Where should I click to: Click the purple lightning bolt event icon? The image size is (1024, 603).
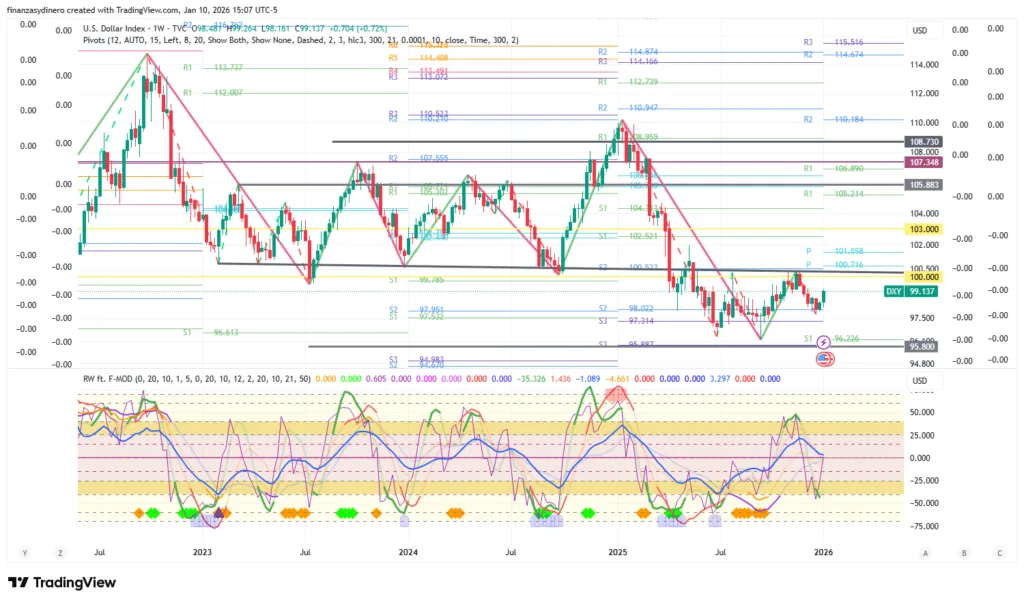coord(823,342)
